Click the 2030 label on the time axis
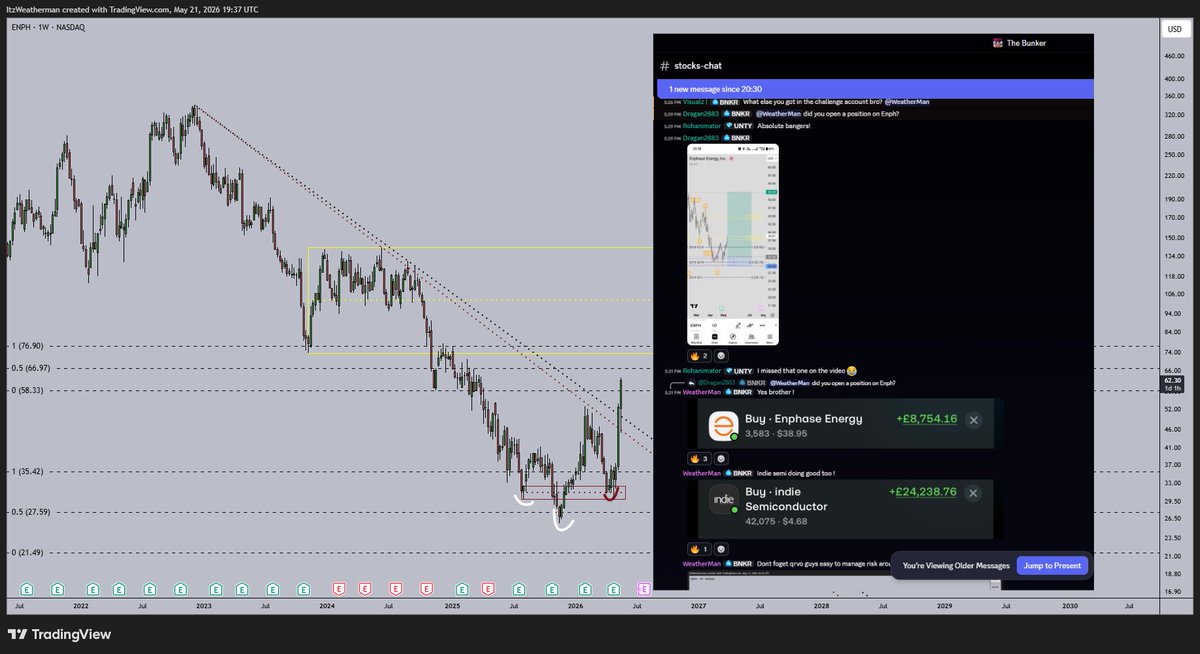This screenshot has width=1200, height=654. (x=1069, y=605)
